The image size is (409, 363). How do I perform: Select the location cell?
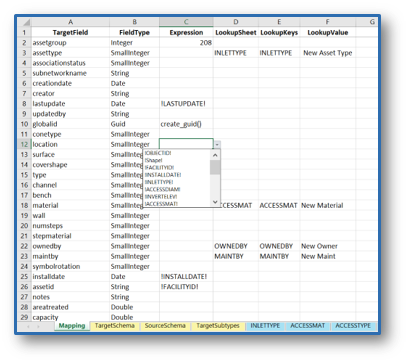[70, 144]
